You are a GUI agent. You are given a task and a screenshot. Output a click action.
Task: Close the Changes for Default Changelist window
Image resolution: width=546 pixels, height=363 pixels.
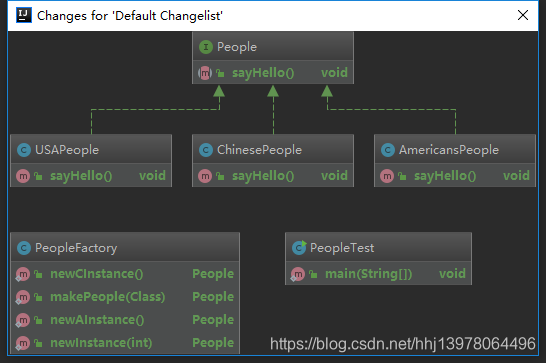point(523,15)
